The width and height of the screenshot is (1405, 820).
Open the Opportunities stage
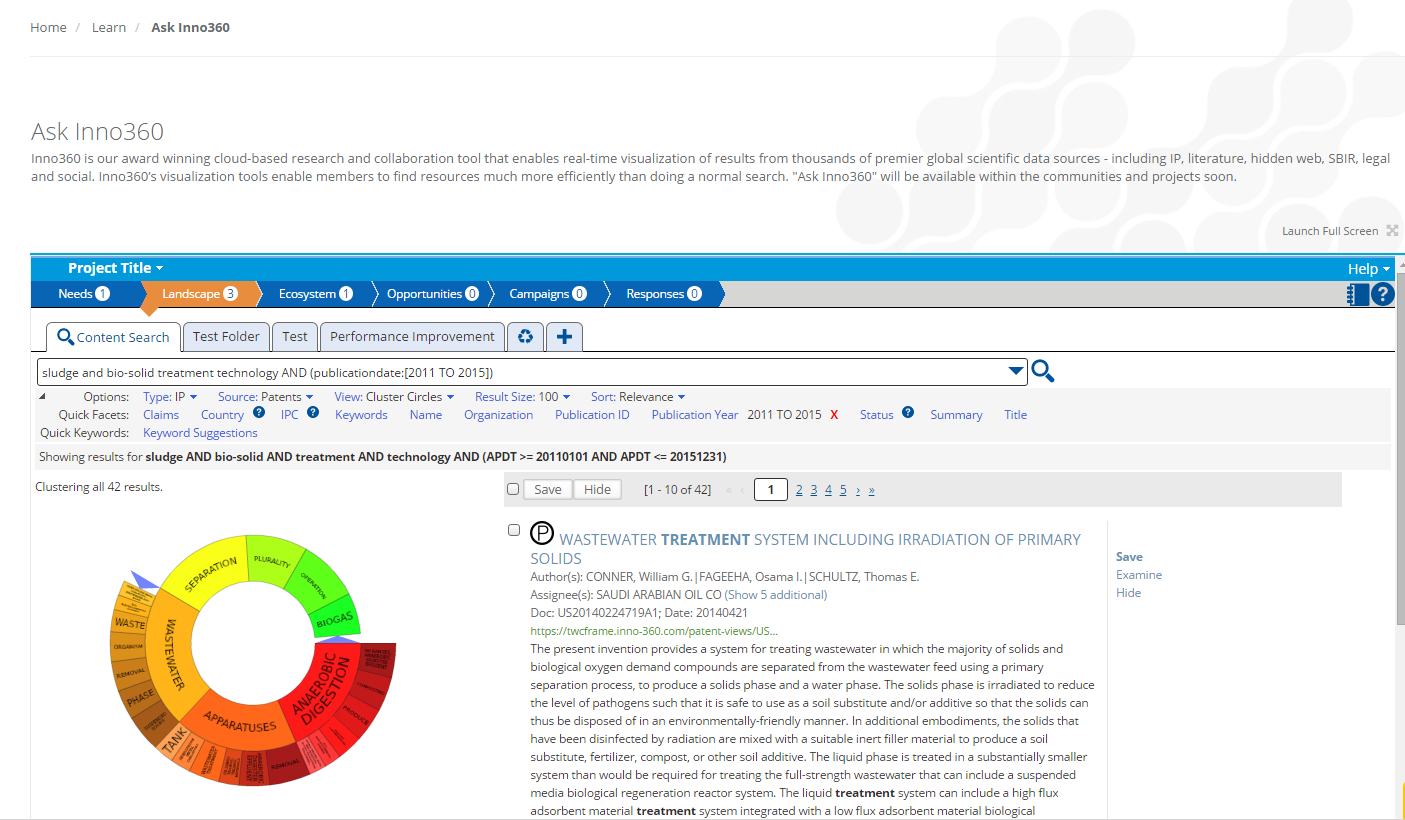pos(432,294)
